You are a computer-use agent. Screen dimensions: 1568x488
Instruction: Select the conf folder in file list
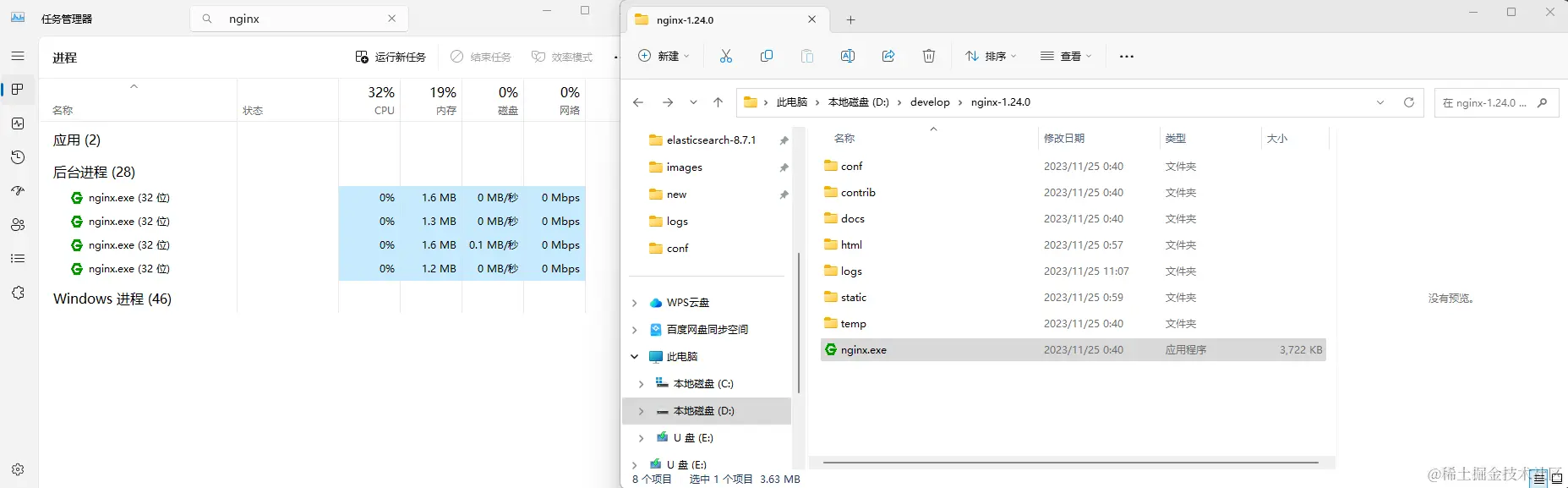coord(1073,167)
